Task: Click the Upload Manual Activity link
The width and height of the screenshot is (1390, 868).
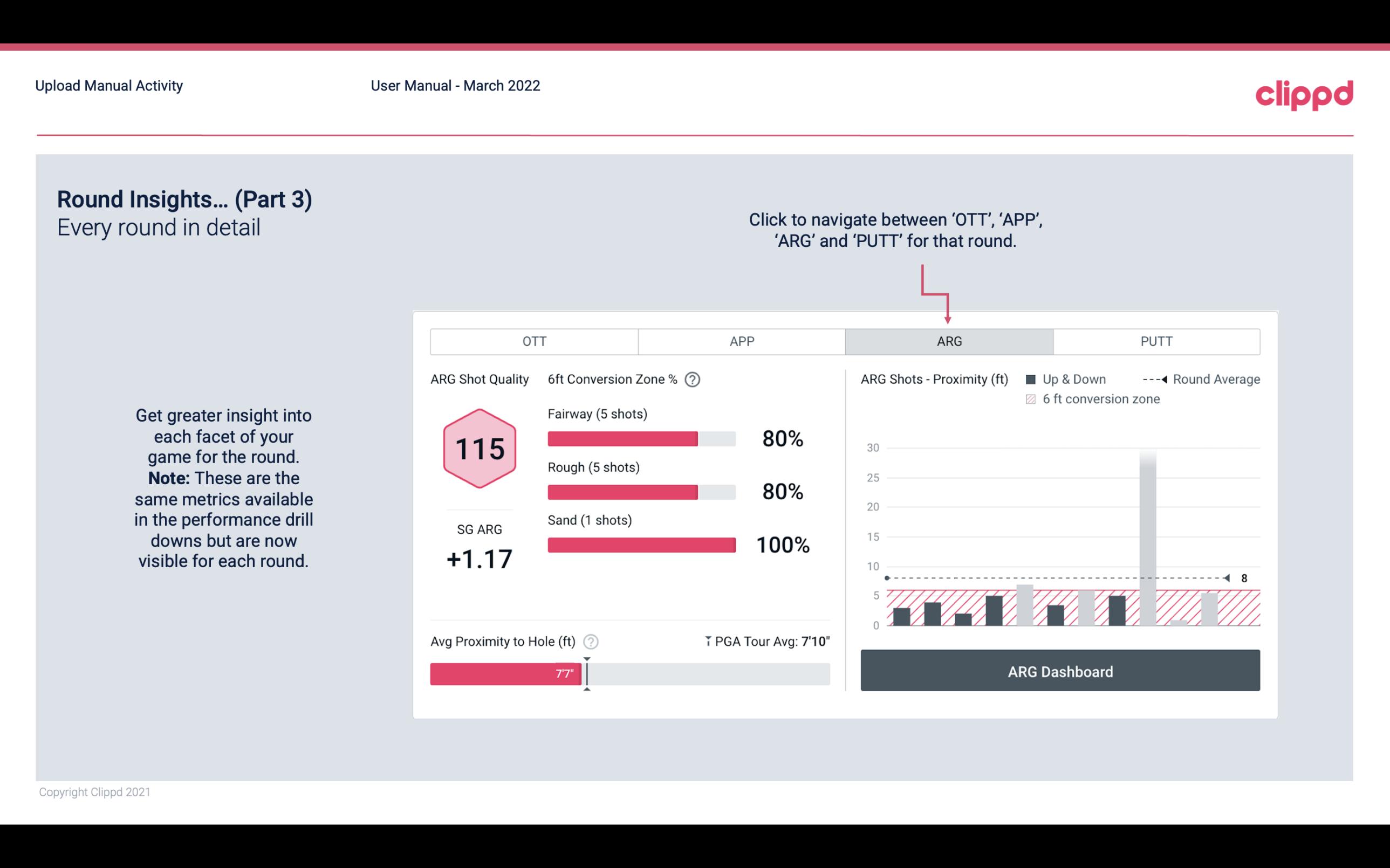Action: [x=107, y=85]
